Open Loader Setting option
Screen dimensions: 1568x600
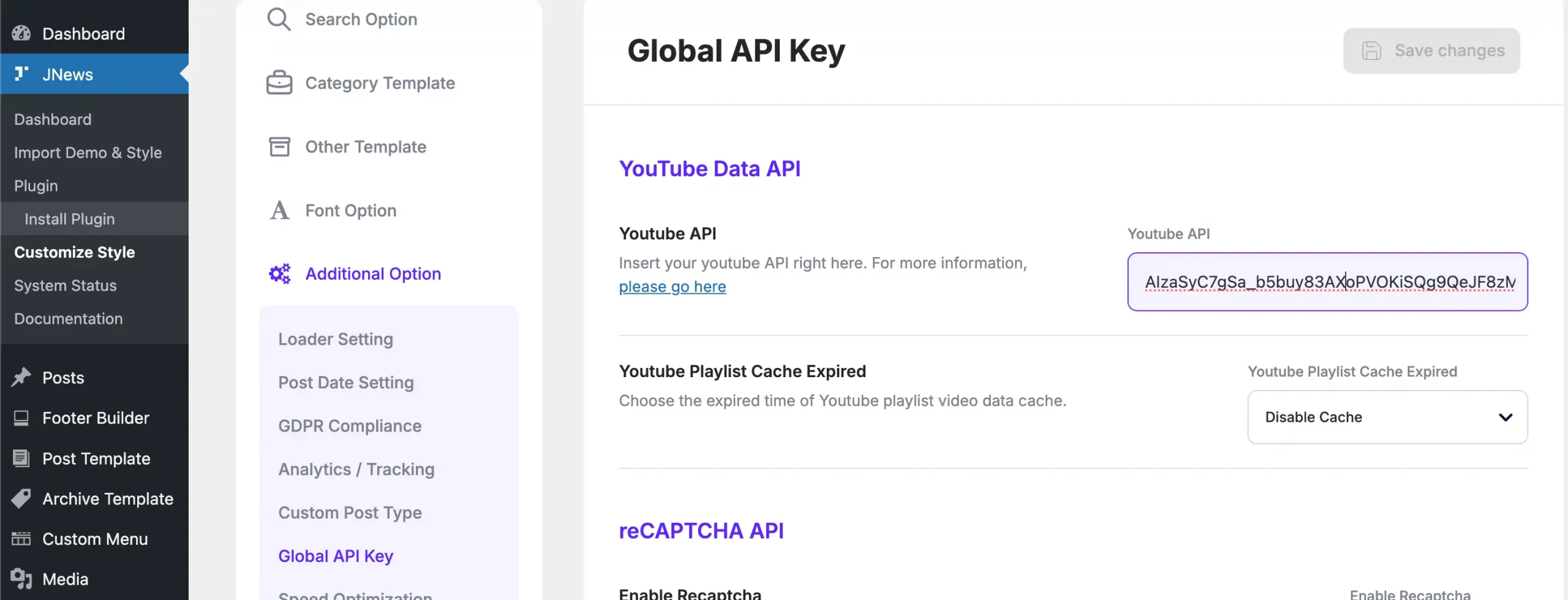click(335, 339)
